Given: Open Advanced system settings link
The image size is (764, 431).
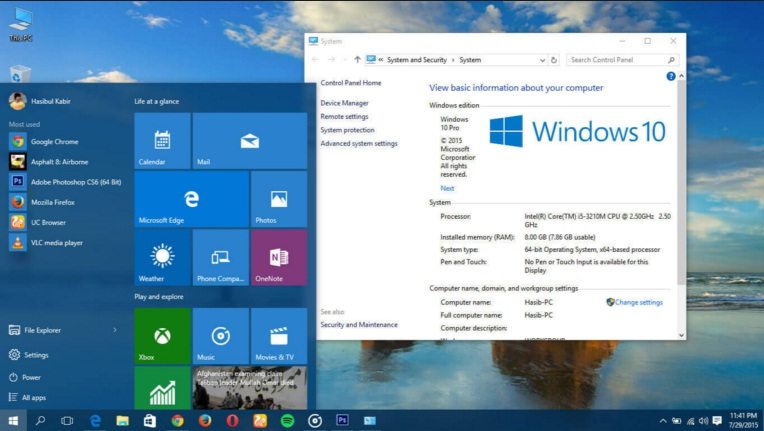Looking at the screenshot, I should (359, 144).
